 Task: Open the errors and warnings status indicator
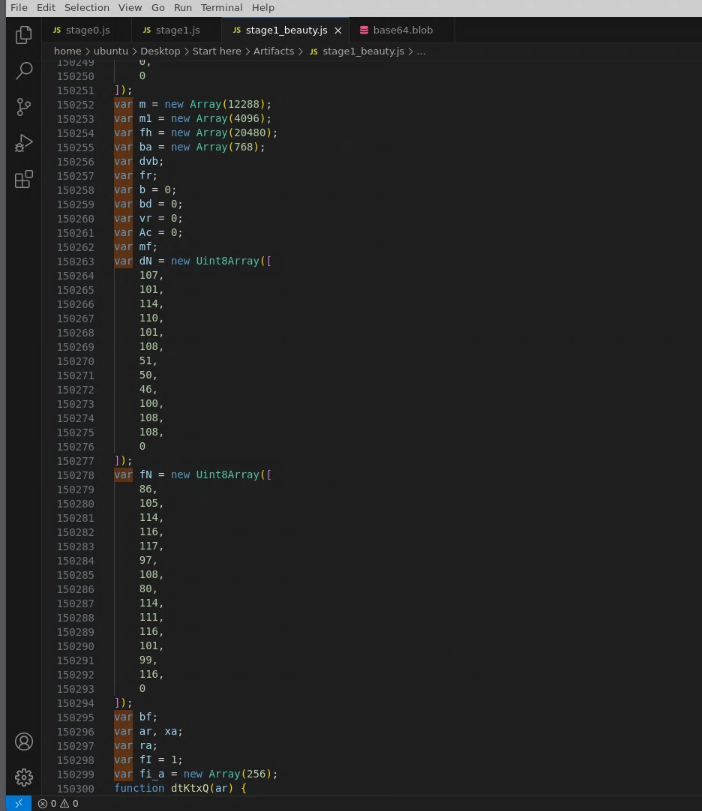point(56,803)
